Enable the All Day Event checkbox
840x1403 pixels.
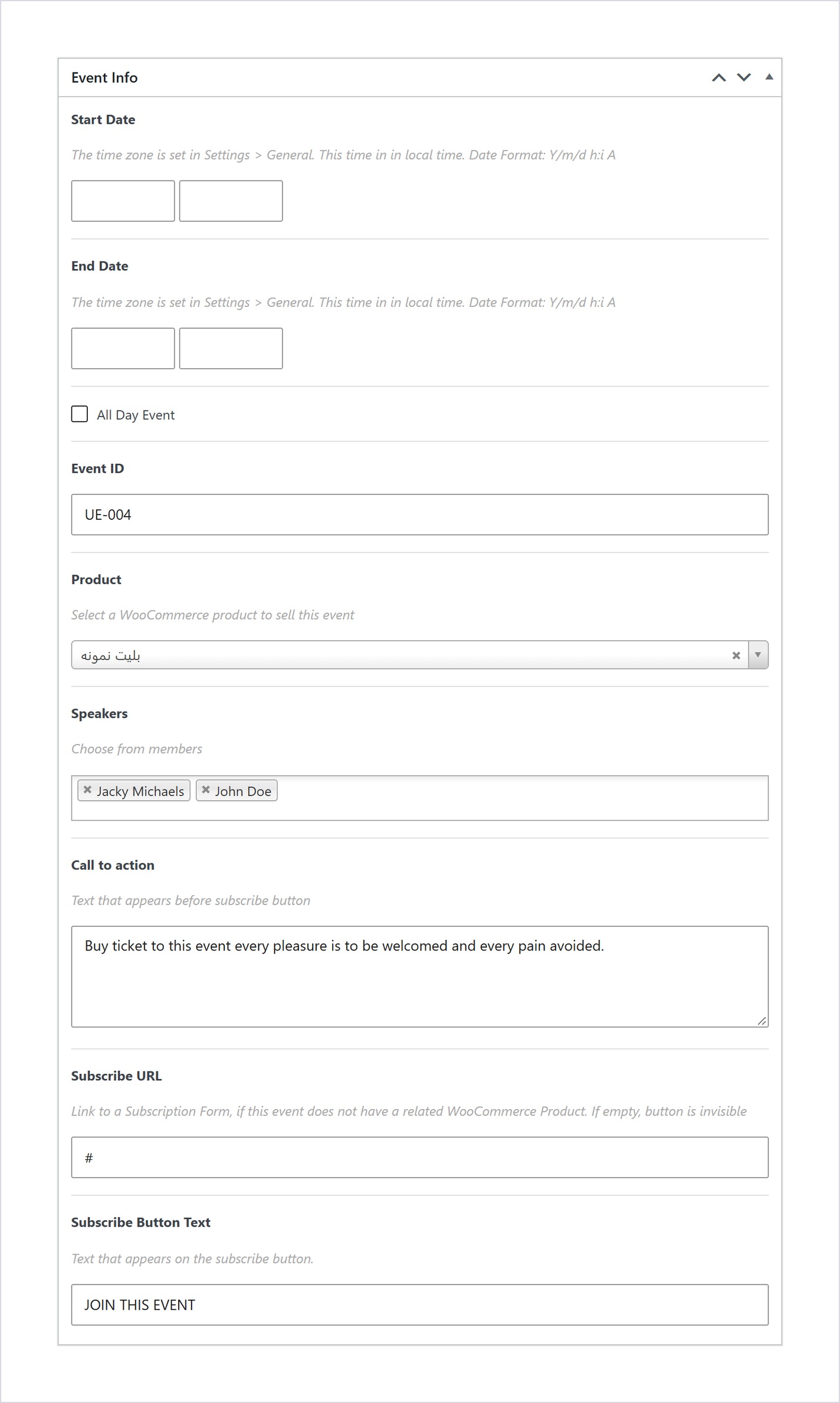(x=80, y=414)
